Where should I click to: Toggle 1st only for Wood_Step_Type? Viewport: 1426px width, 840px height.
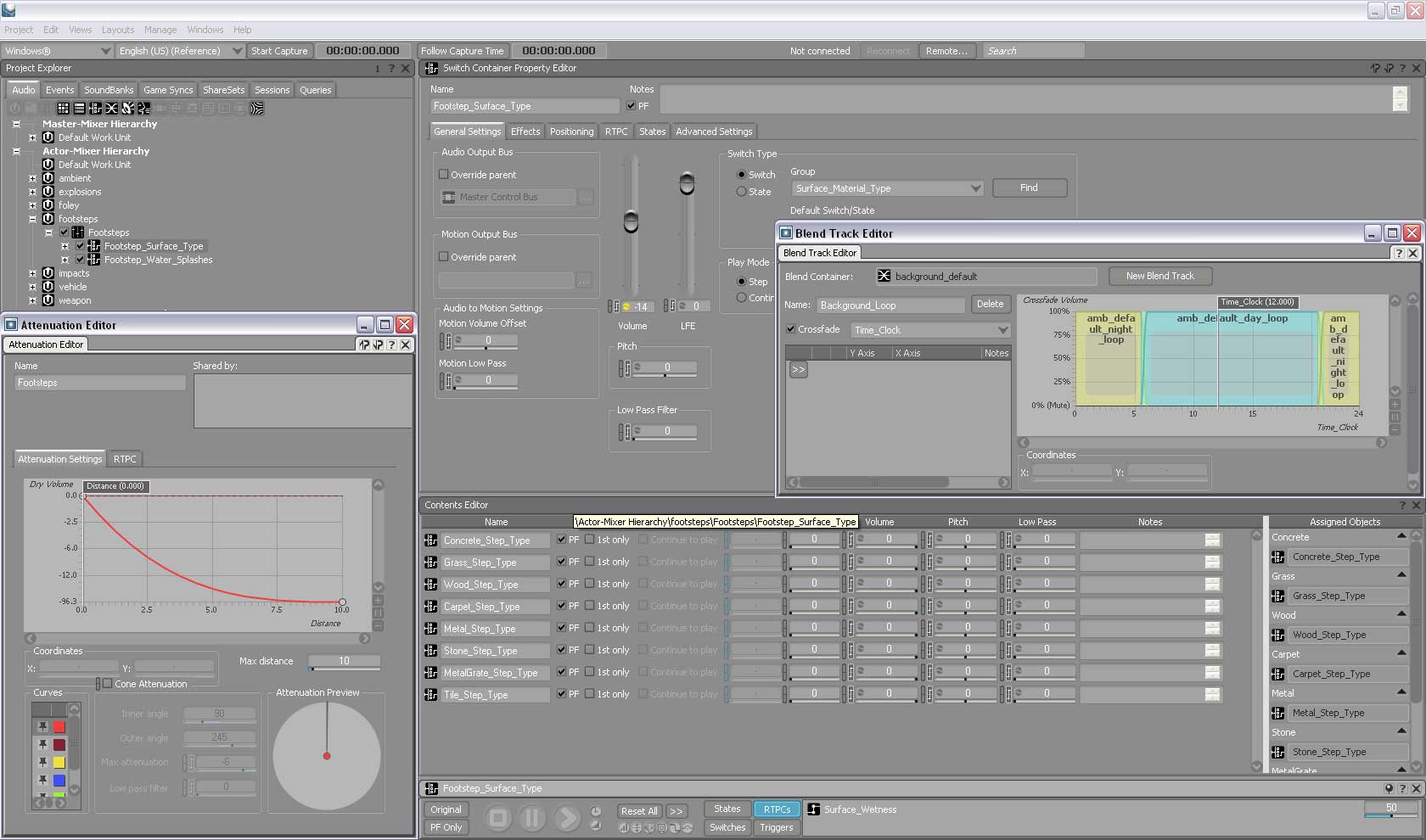589,584
